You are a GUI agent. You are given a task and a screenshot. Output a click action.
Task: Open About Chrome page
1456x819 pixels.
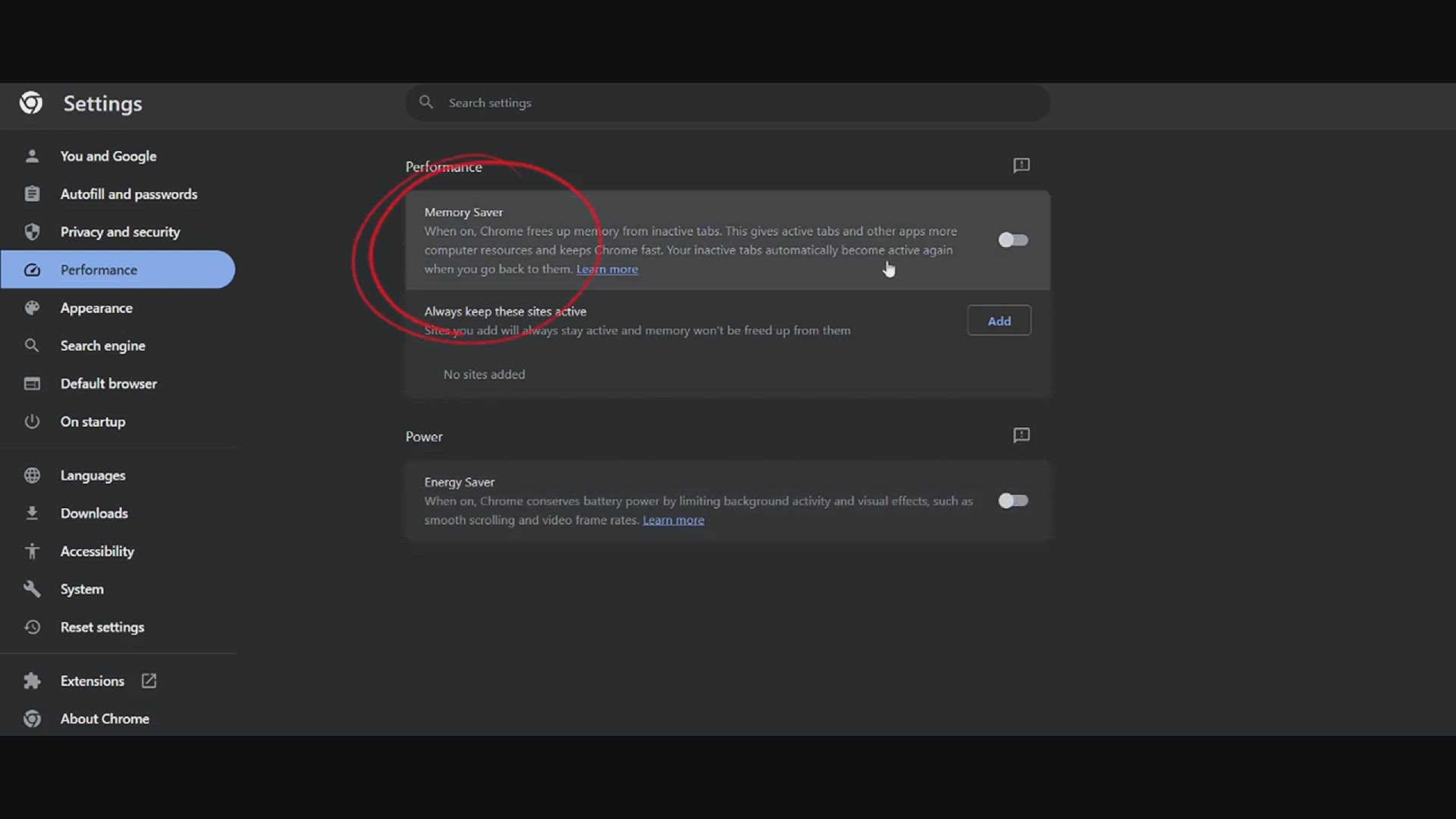(118, 719)
